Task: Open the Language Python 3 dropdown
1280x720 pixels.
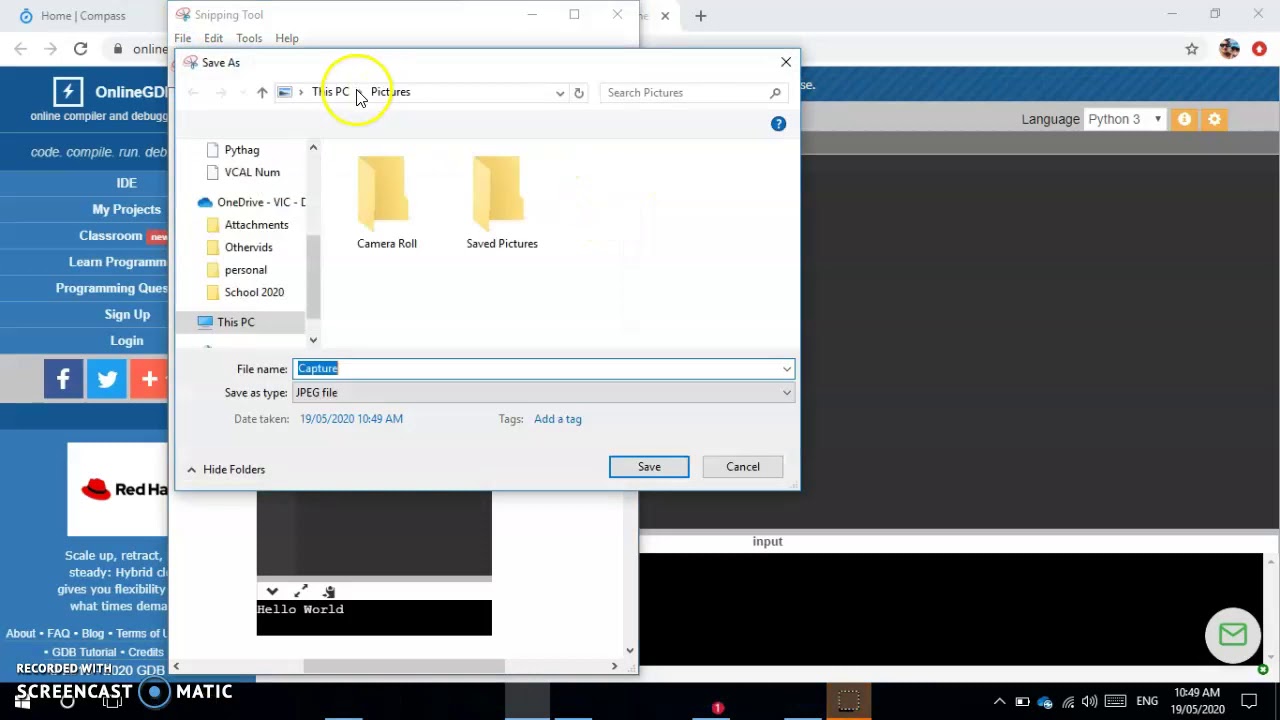Action: click(1125, 119)
